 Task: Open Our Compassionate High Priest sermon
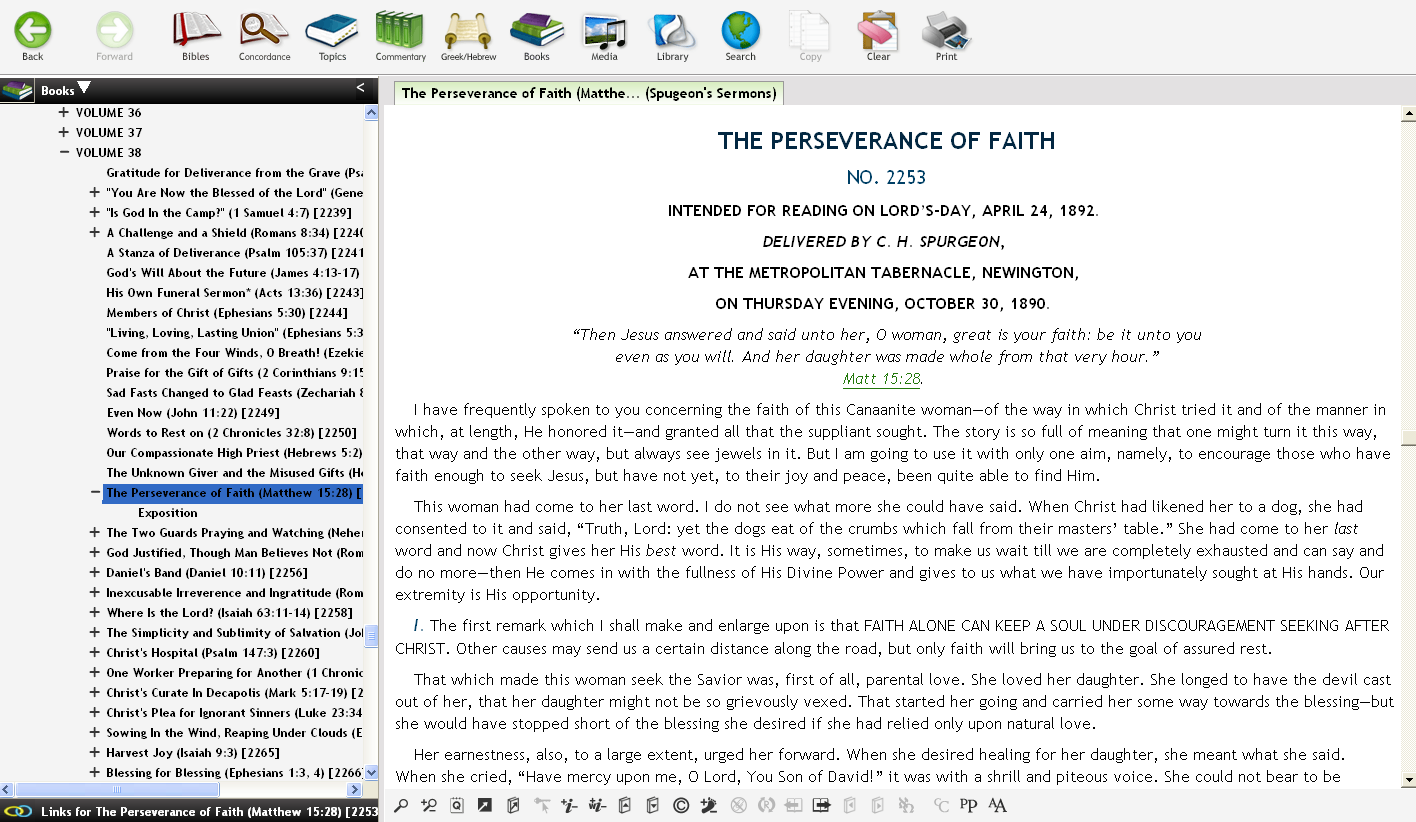point(235,452)
